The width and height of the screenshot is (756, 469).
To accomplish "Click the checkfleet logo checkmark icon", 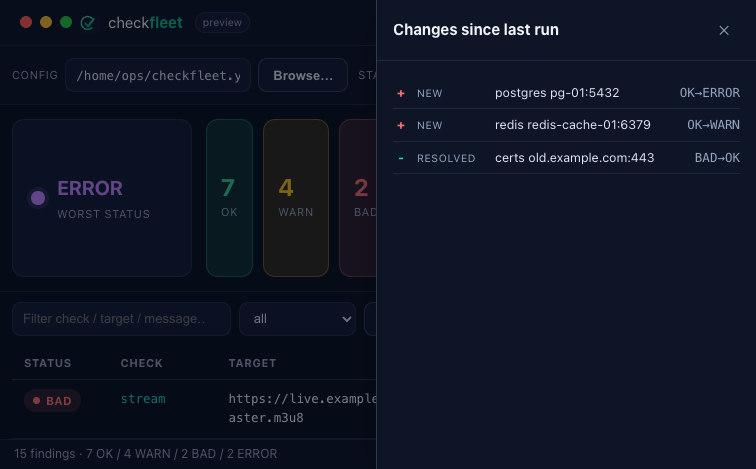I will point(88,23).
